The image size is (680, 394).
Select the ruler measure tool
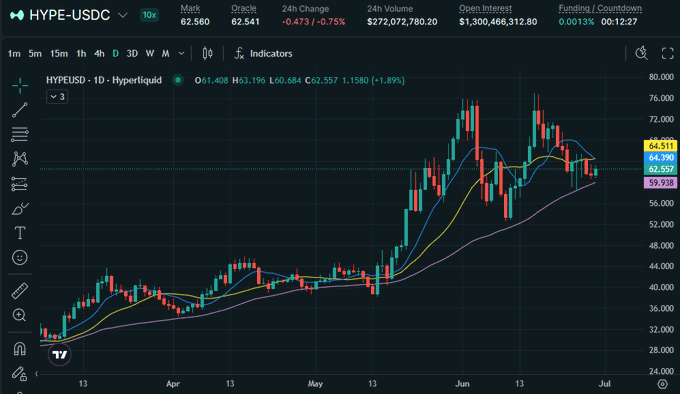20,291
